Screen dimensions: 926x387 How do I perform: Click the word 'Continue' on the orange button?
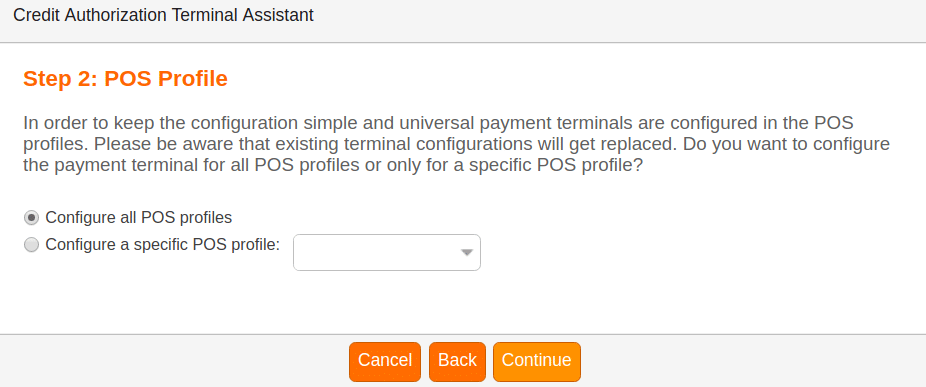click(x=537, y=360)
